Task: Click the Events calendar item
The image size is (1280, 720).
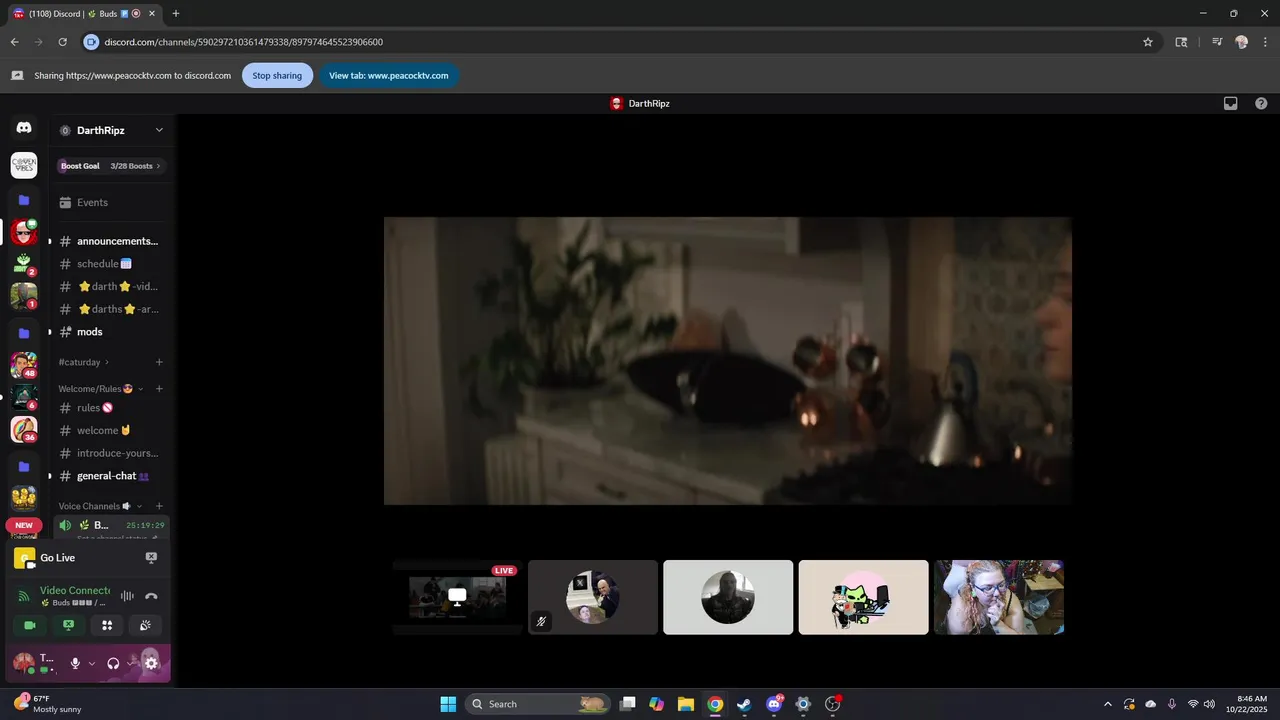Action: point(111,202)
